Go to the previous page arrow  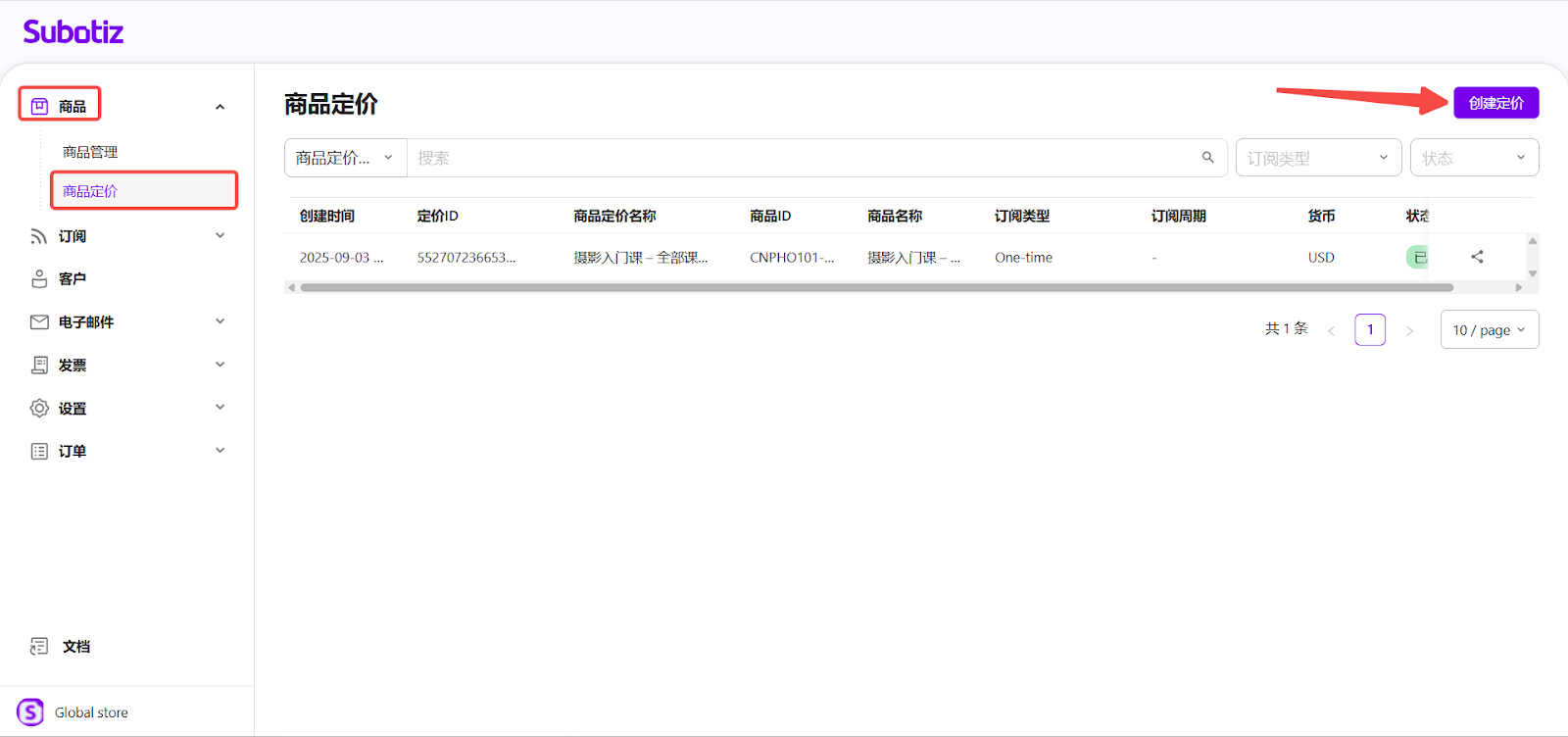pos(1331,330)
